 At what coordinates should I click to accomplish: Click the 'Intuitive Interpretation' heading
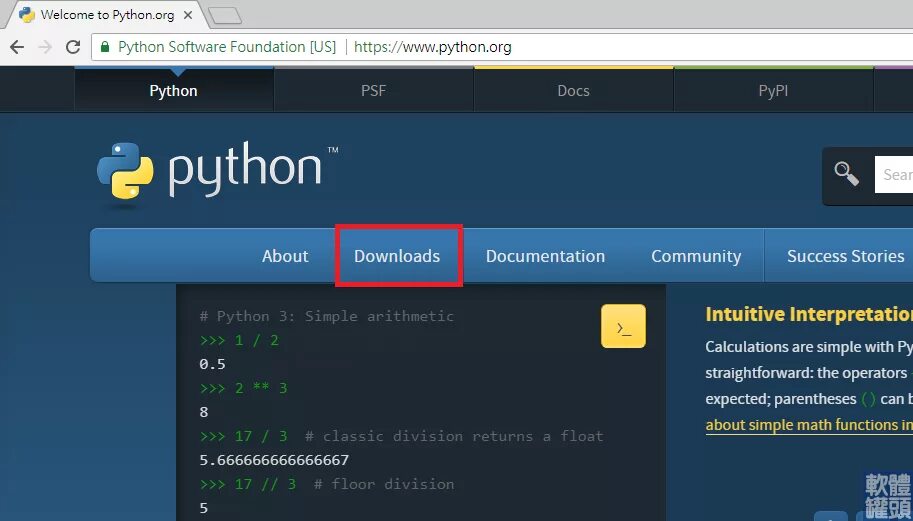click(x=809, y=314)
